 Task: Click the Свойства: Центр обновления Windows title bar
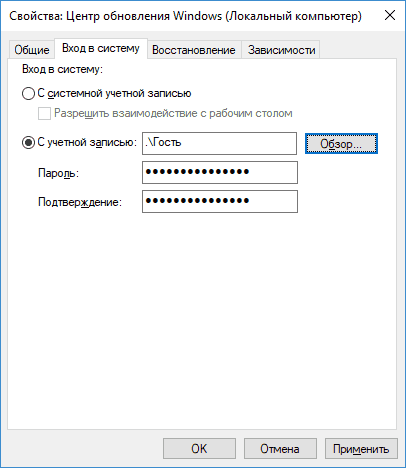pos(185,16)
